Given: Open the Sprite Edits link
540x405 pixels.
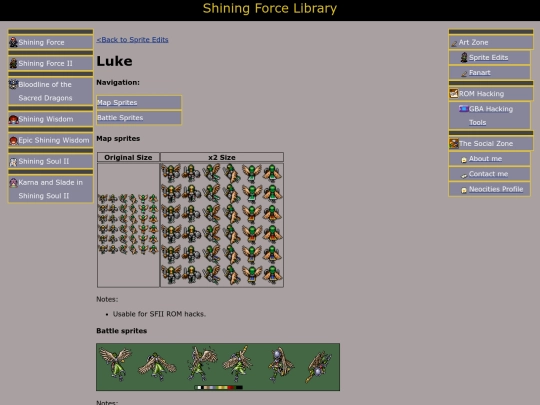Looking at the screenshot, I should pyautogui.click(x=489, y=58).
